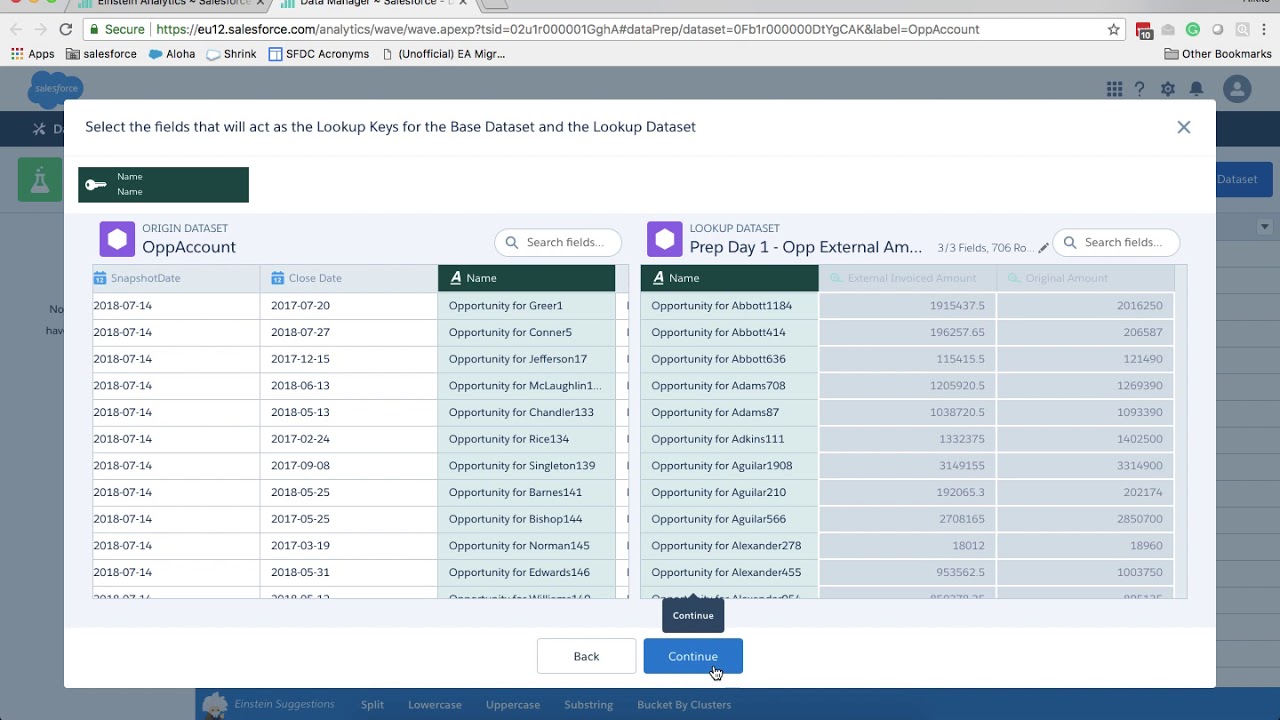
Task: Select the Close Date column header
Action: 348,278
